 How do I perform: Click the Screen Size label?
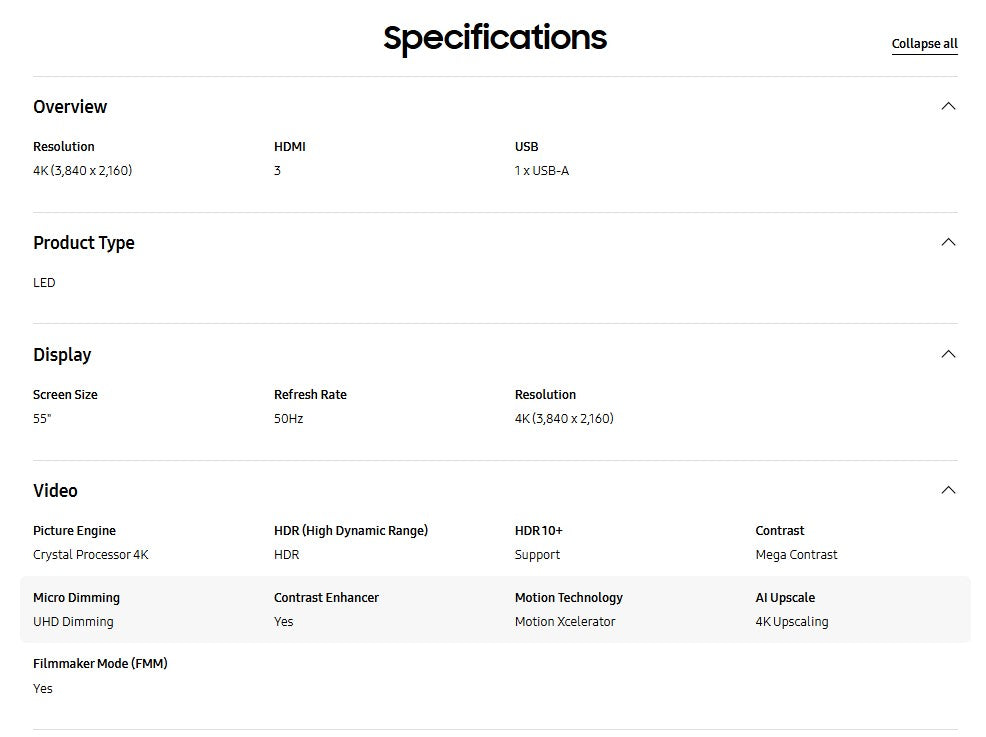(65, 395)
